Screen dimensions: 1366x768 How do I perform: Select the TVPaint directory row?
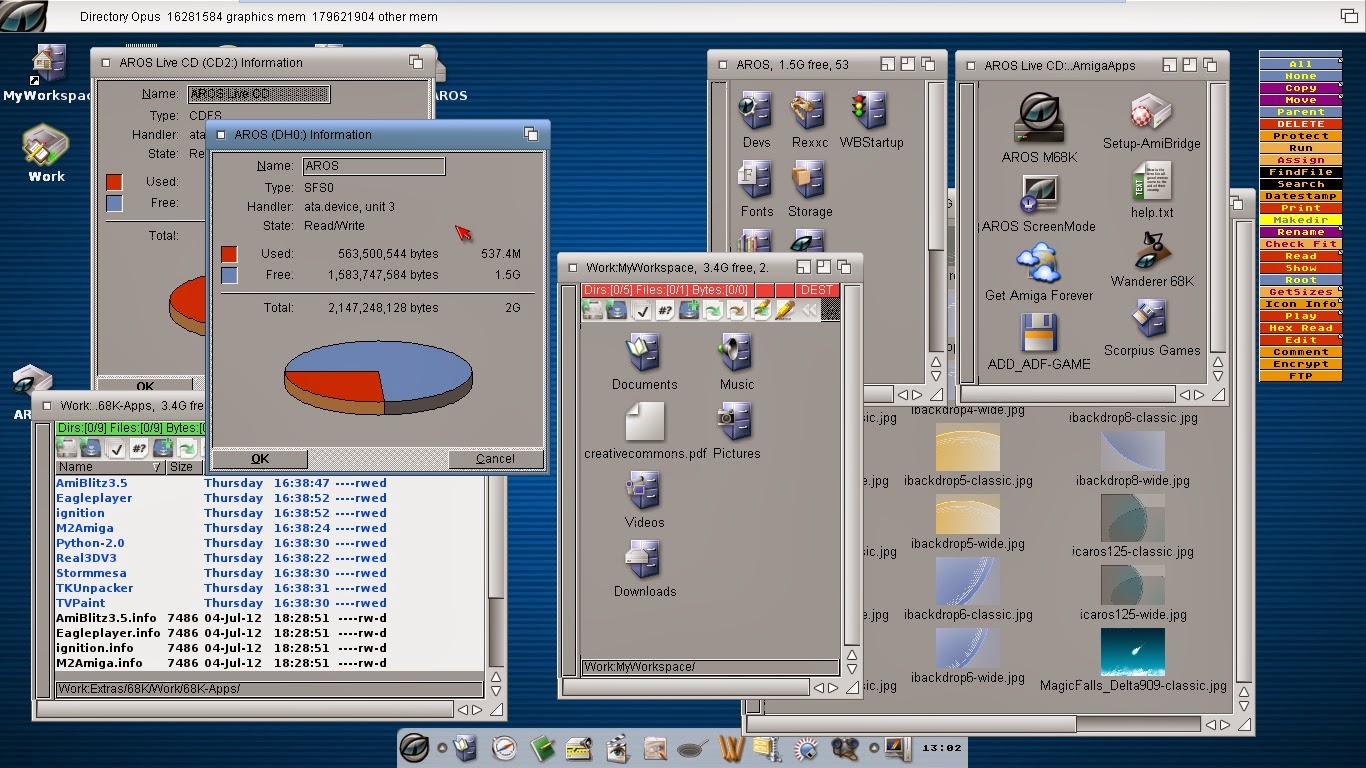(270, 603)
